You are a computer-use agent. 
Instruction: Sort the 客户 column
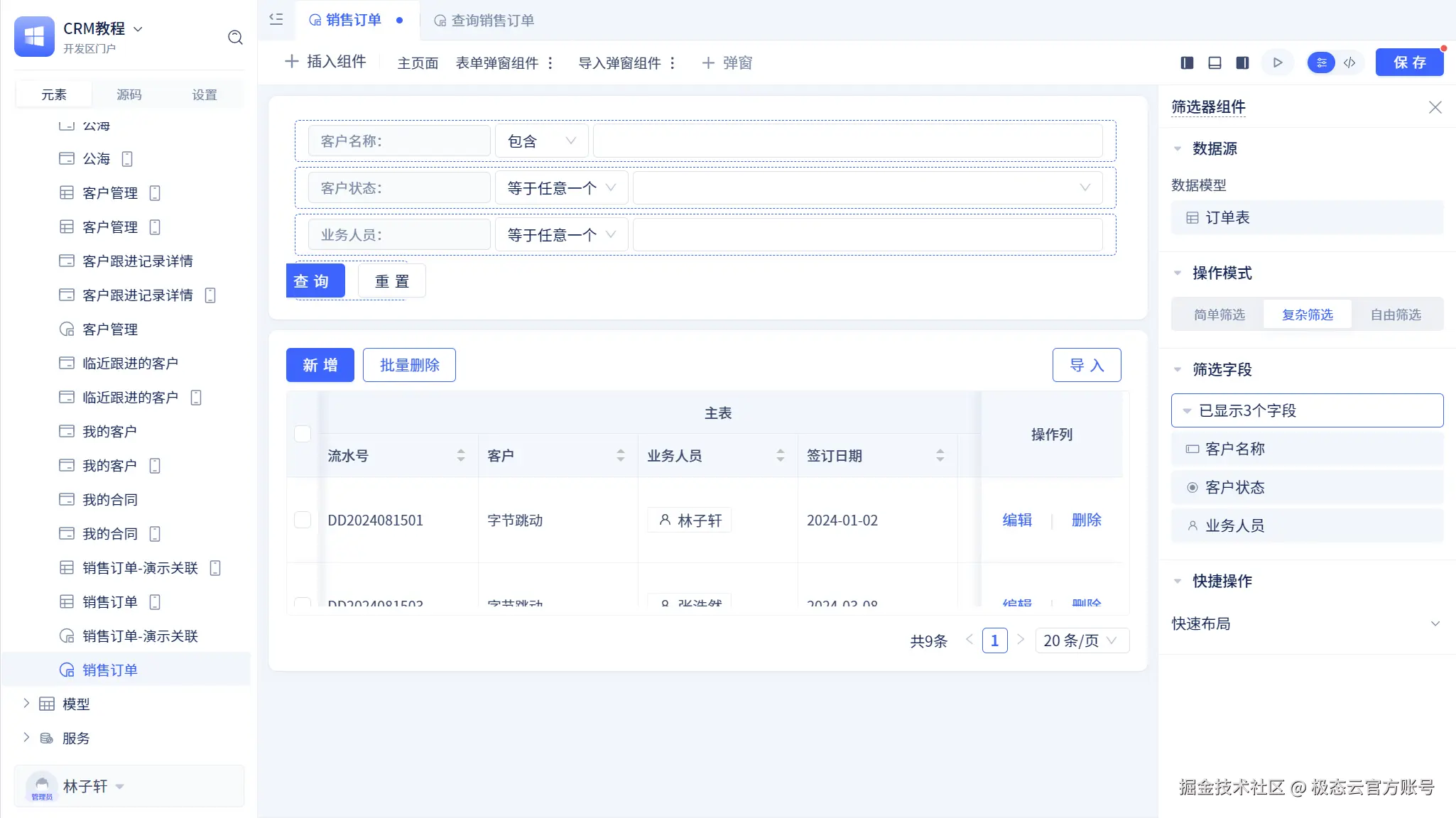(x=621, y=455)
